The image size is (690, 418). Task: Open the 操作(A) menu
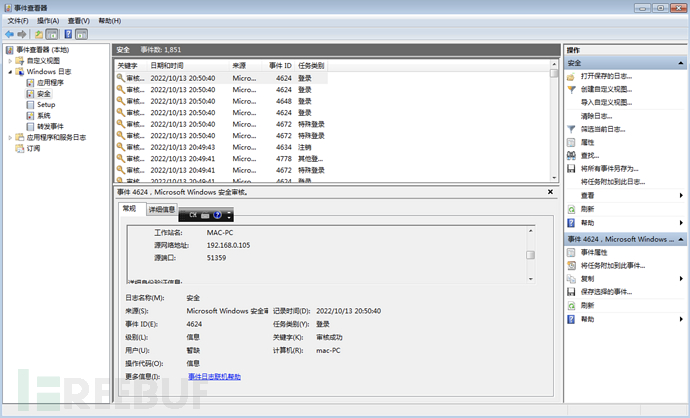click(48, 21)
